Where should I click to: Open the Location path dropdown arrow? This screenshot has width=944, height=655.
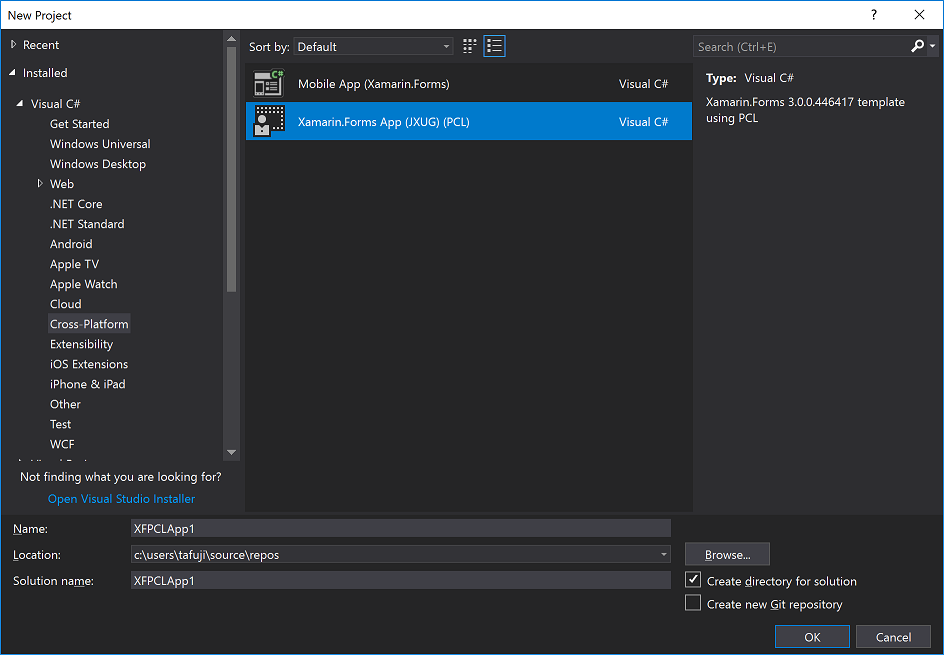coord(663,554)
